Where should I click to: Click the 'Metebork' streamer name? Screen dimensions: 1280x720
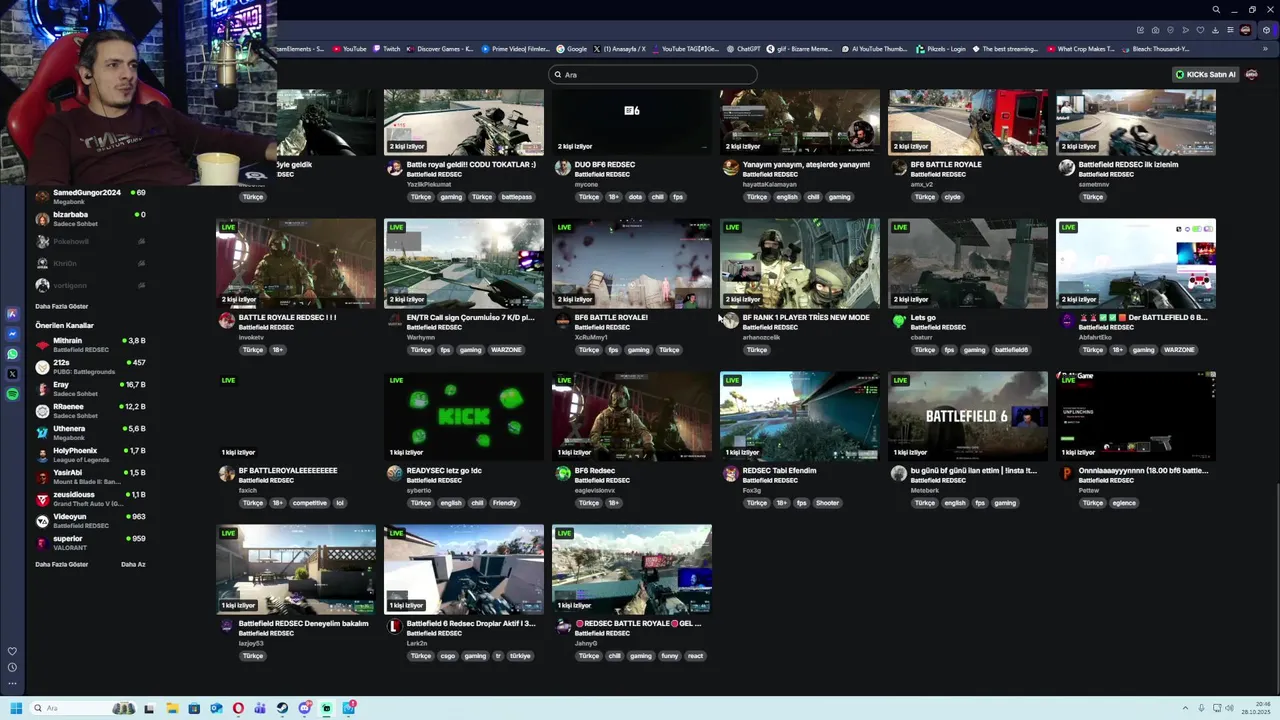point(925,491)
